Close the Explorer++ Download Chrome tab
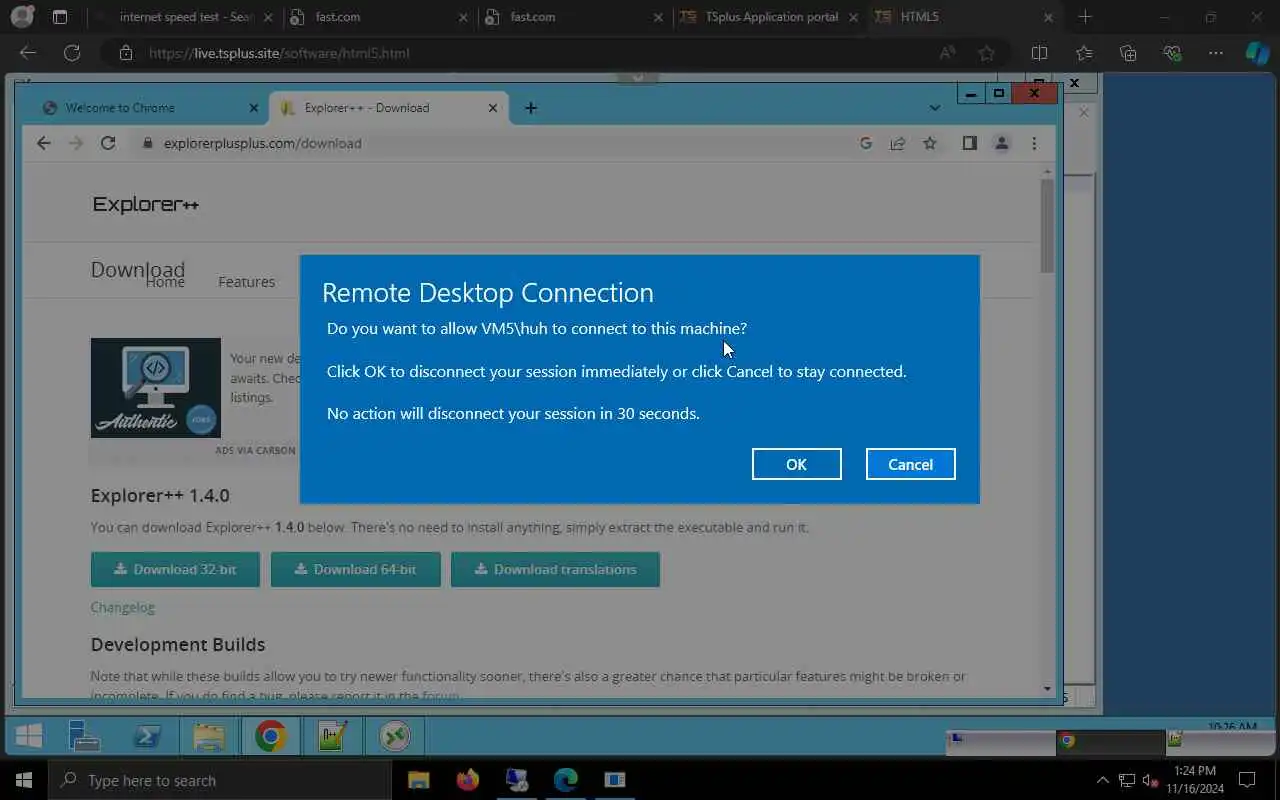The image size is (1280, 800). 492,108
